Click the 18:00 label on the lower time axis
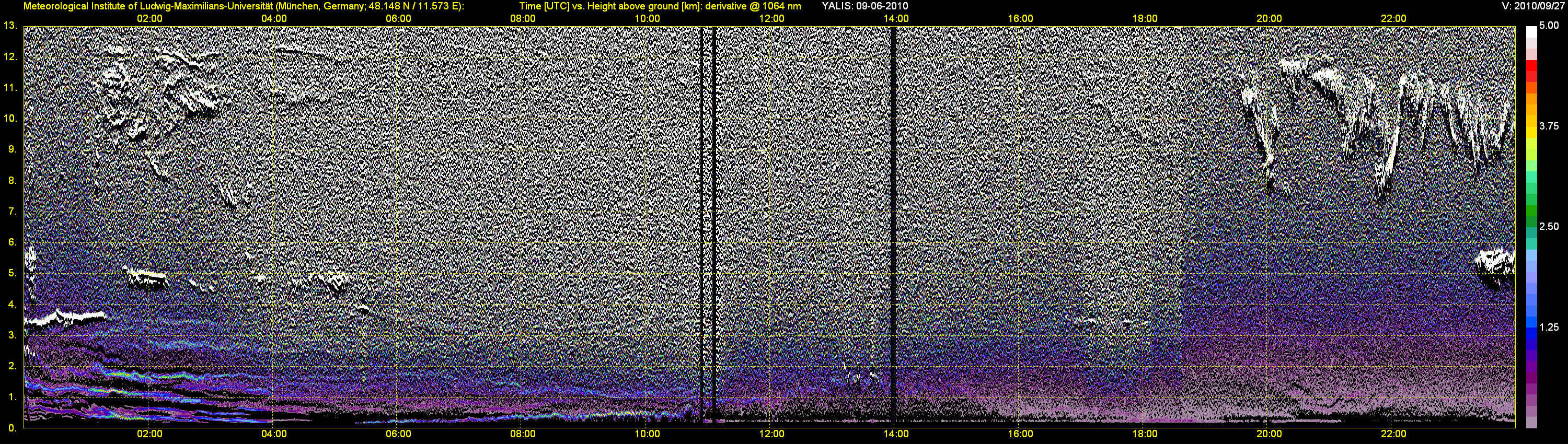The image size is (1568, 444). (1145, 434)
